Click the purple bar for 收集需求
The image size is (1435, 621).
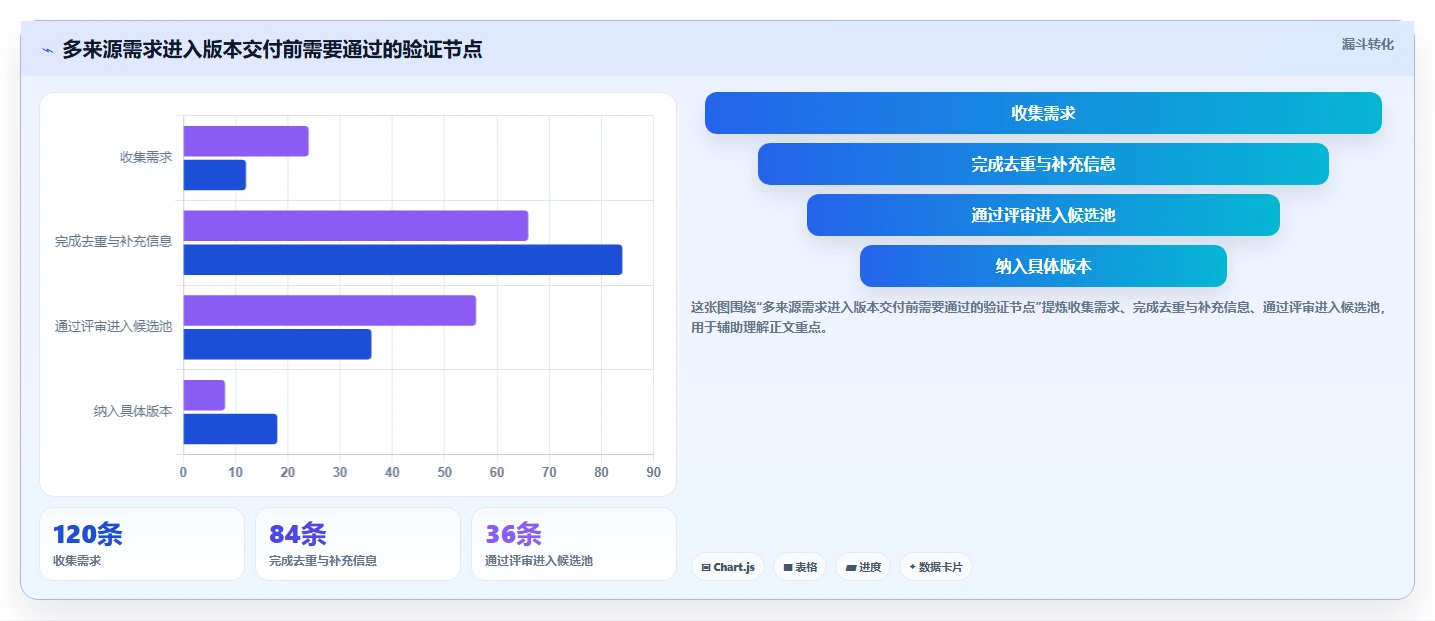pos(246,141)
